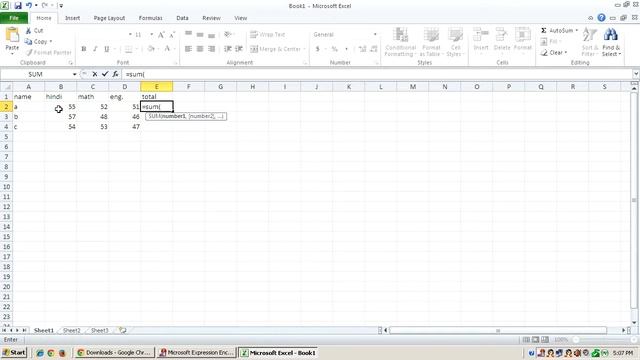Click Select All corner of the grid
This screenshot has width=640, height=360.
point(6,87)
